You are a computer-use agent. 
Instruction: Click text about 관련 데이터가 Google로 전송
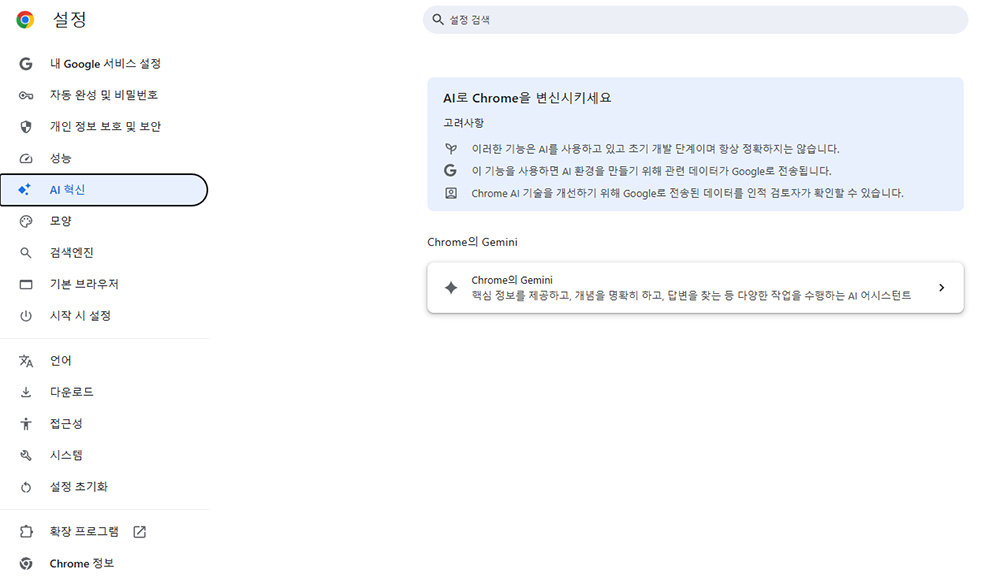coord(651,171)
